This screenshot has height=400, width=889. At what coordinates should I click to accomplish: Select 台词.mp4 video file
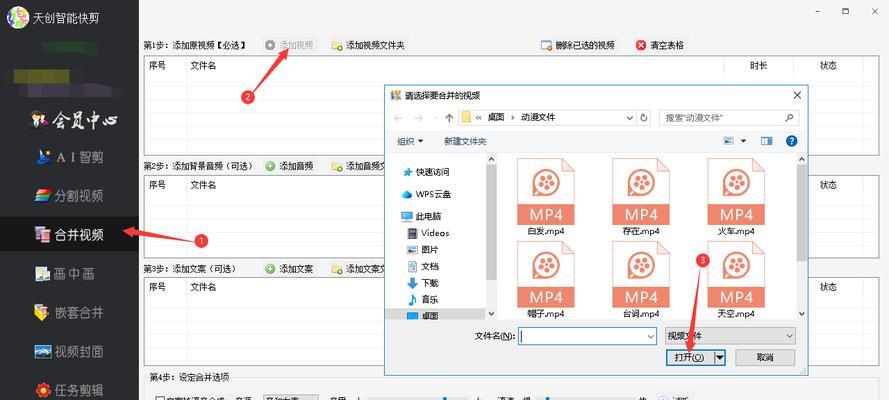point(641,279)
